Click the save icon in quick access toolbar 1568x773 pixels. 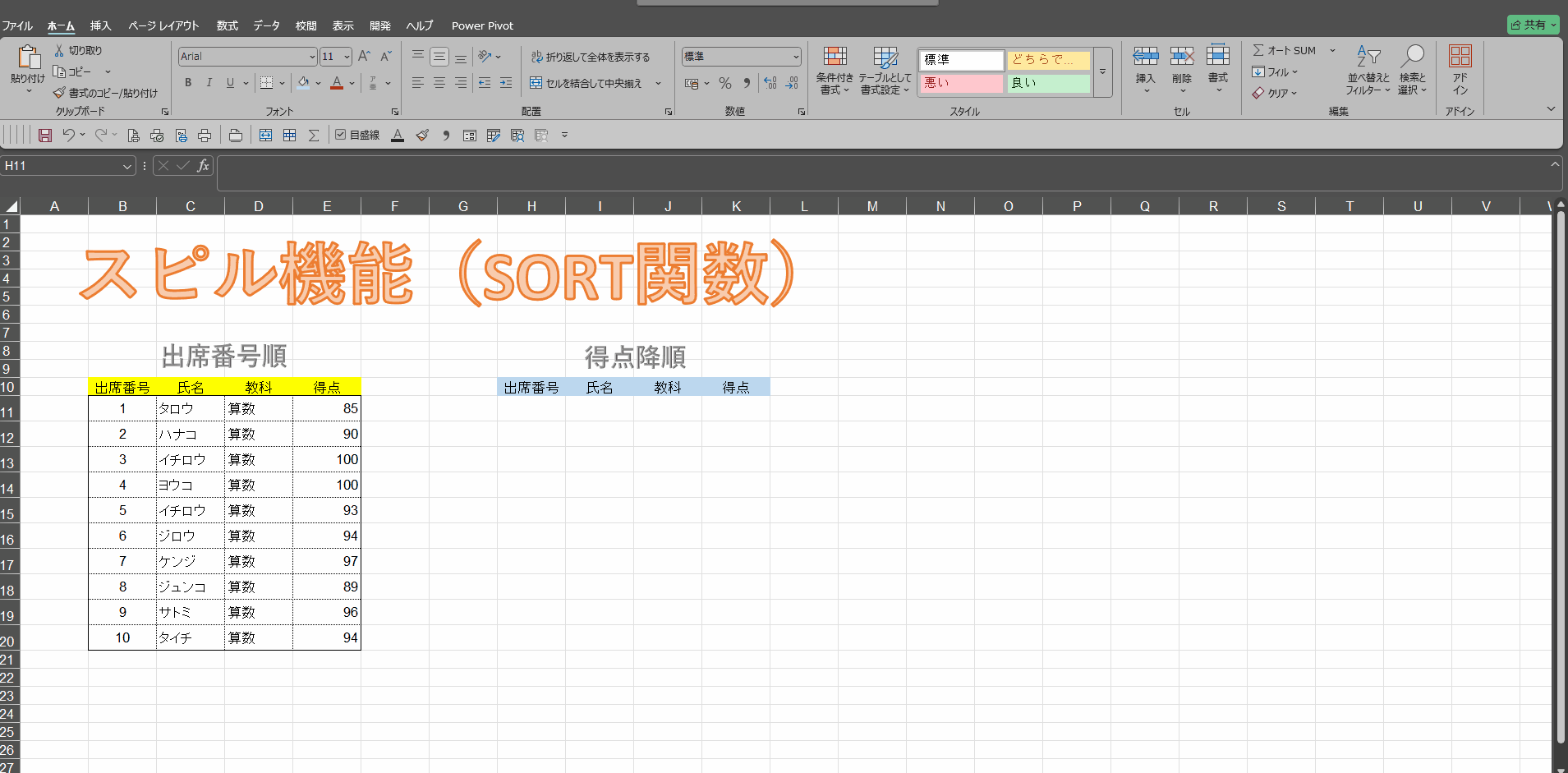(45, 136)
